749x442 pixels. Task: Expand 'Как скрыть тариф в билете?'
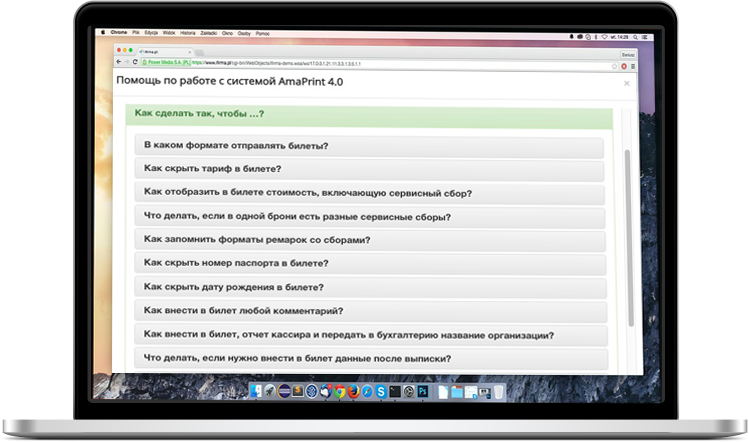point(369,169)
